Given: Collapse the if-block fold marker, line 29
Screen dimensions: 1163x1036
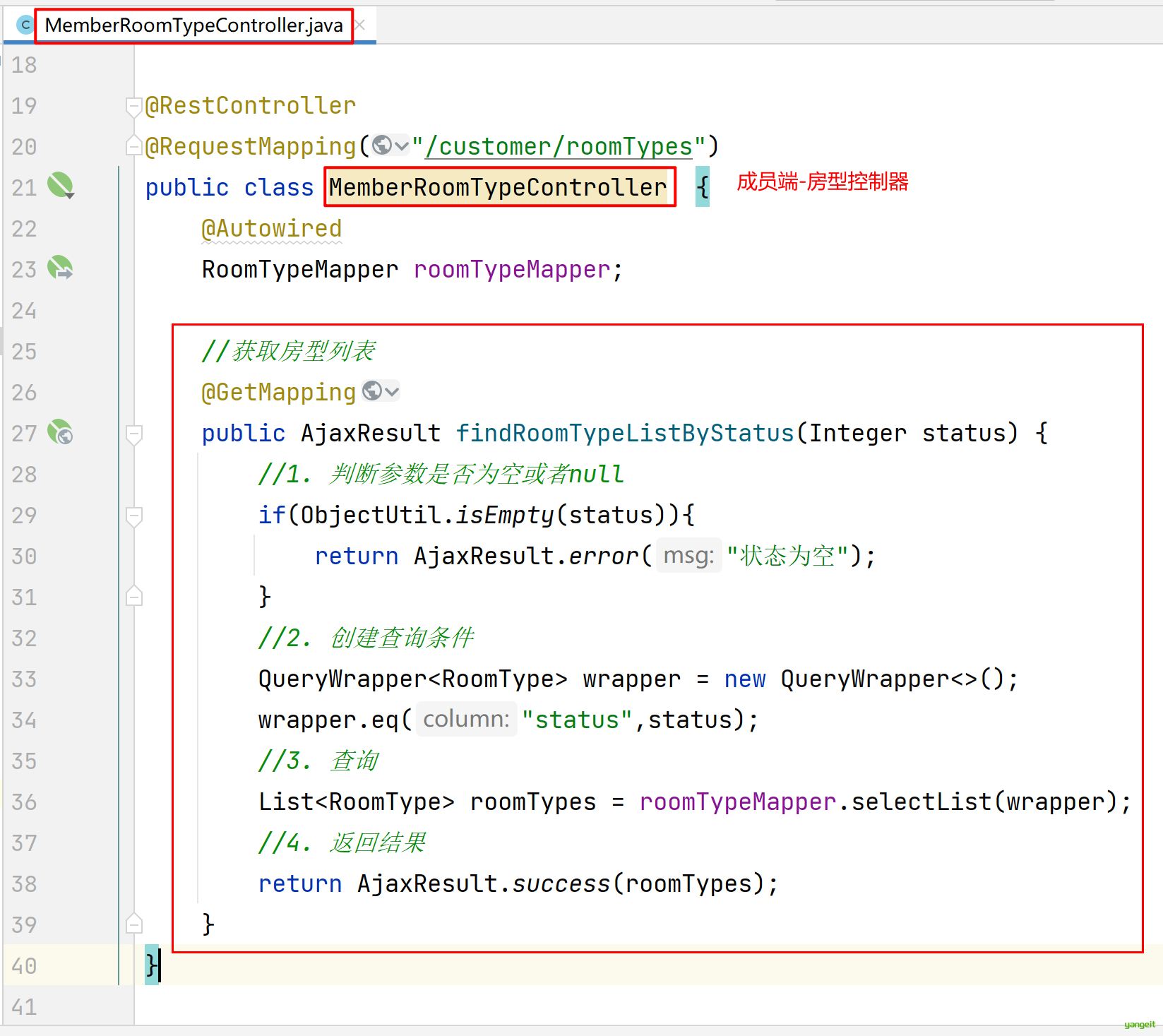Looking at the screenshot, I should click(134, 516).
